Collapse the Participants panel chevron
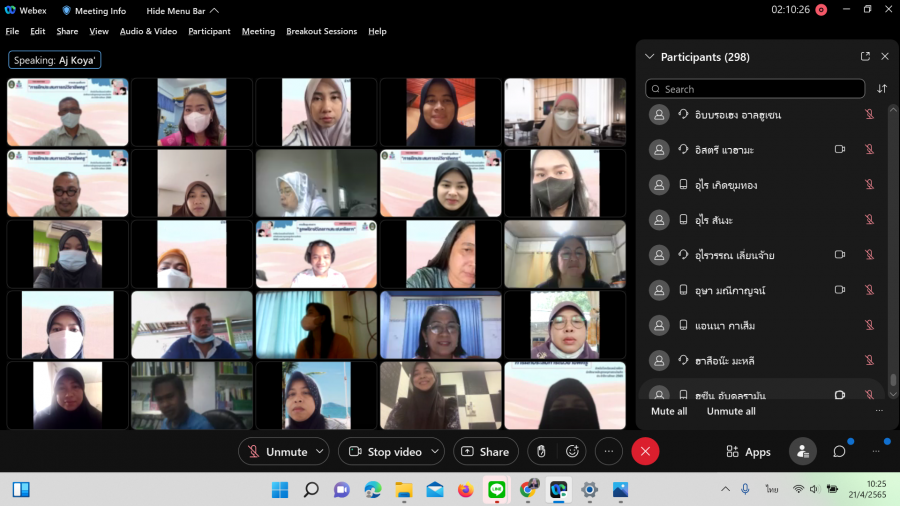 click(650, 57)
